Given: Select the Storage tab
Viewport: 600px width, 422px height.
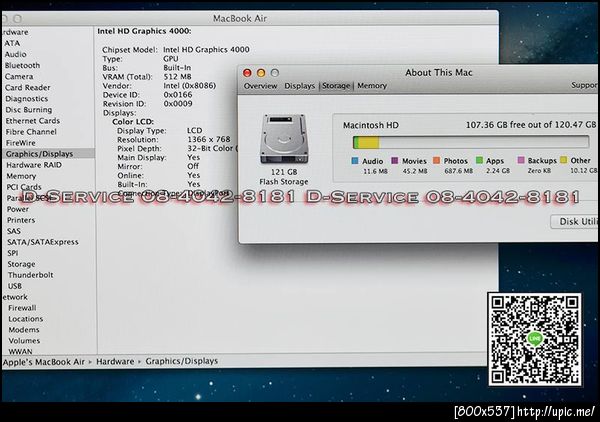Looking at the screenshot, I should pyautogui.click(x=336, y=86).
